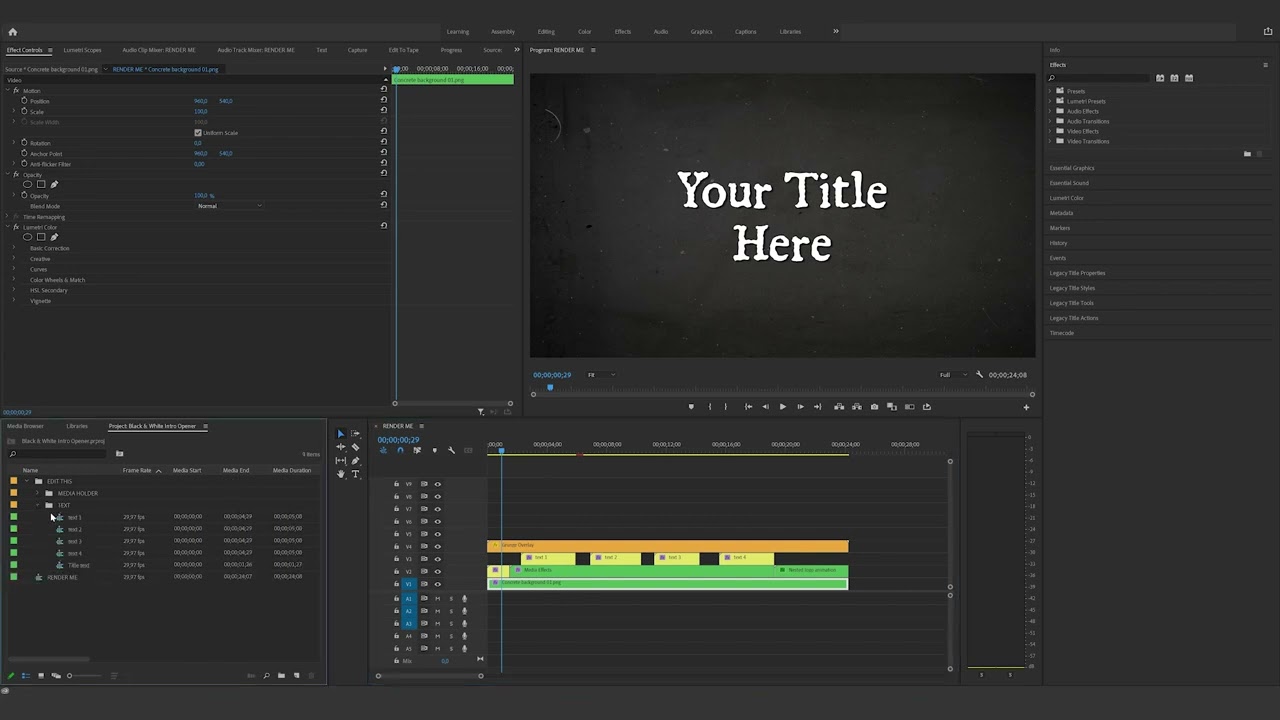Click Add Marker in timeline header
This screenshot has height=720, width=1280.
coord(434,451)
